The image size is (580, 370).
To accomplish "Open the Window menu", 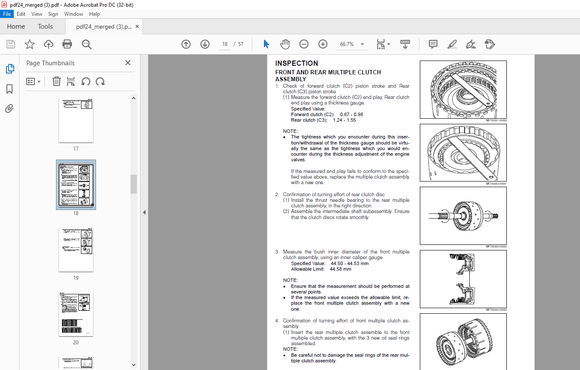I will [x=73, y=14].
